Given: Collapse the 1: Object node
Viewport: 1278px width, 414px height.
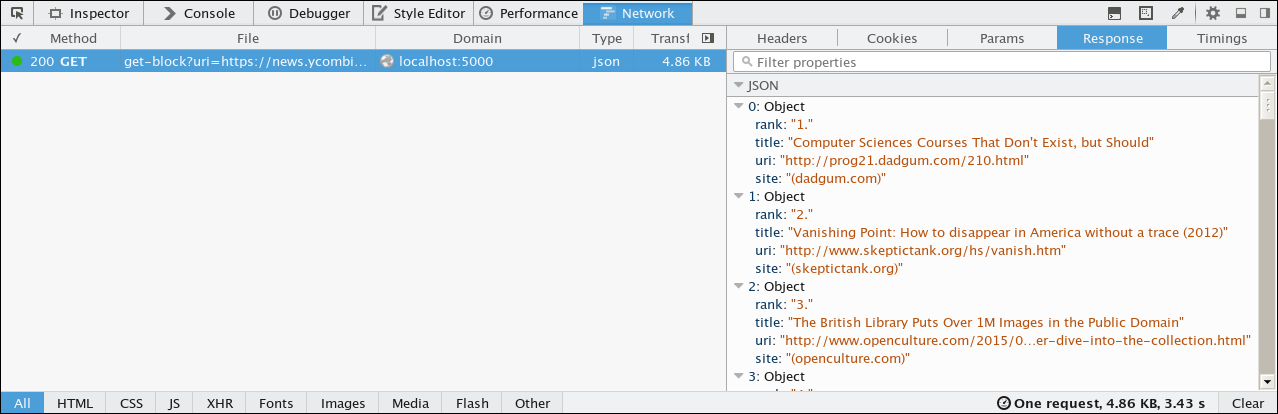Looking at the screenshot, I should (739, 196).
